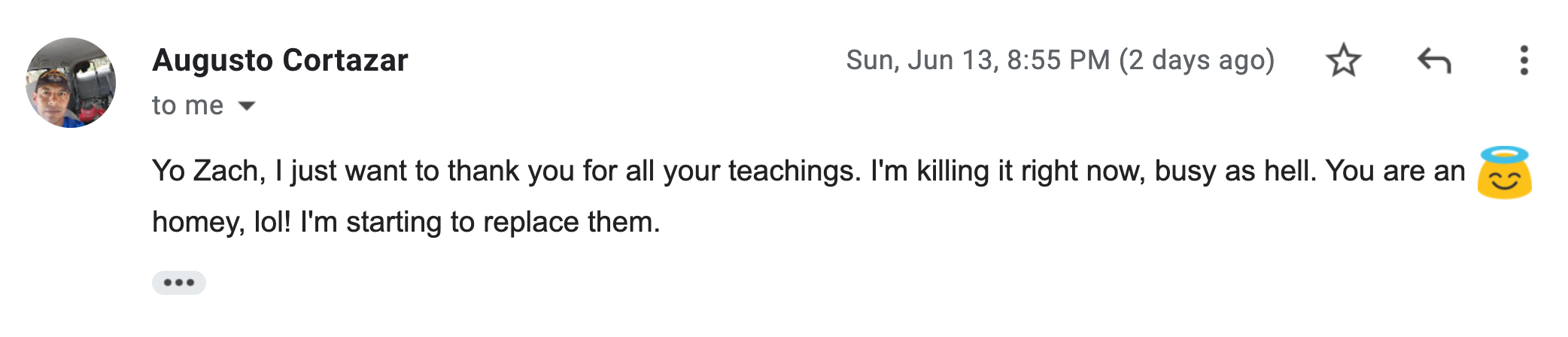Screen dimensions: 1568x337
Task: Reply to Augusto Cortazar's message
Action: (x=1433, y=60)
